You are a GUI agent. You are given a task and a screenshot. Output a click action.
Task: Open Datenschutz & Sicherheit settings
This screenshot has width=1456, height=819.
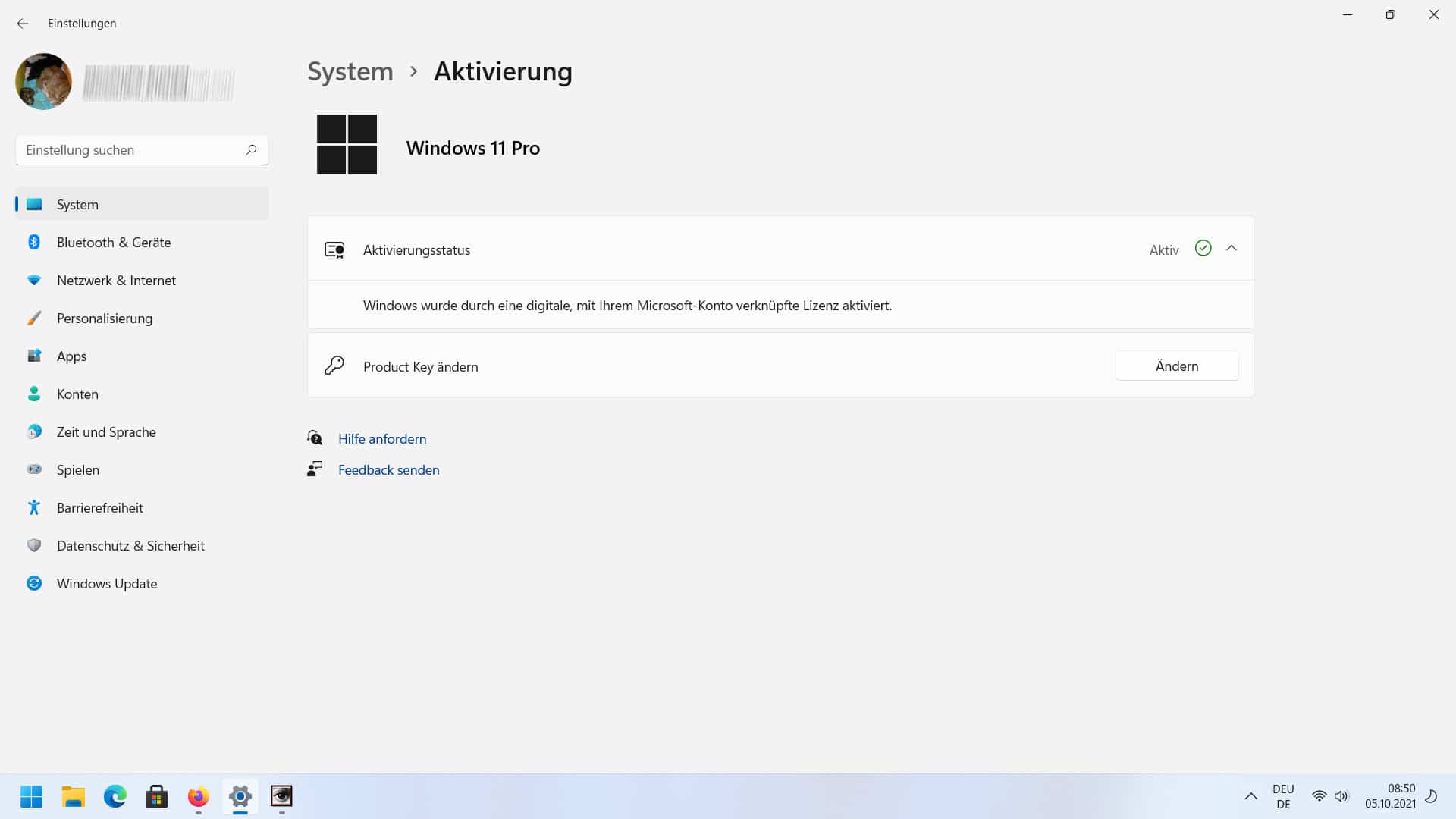142,545
